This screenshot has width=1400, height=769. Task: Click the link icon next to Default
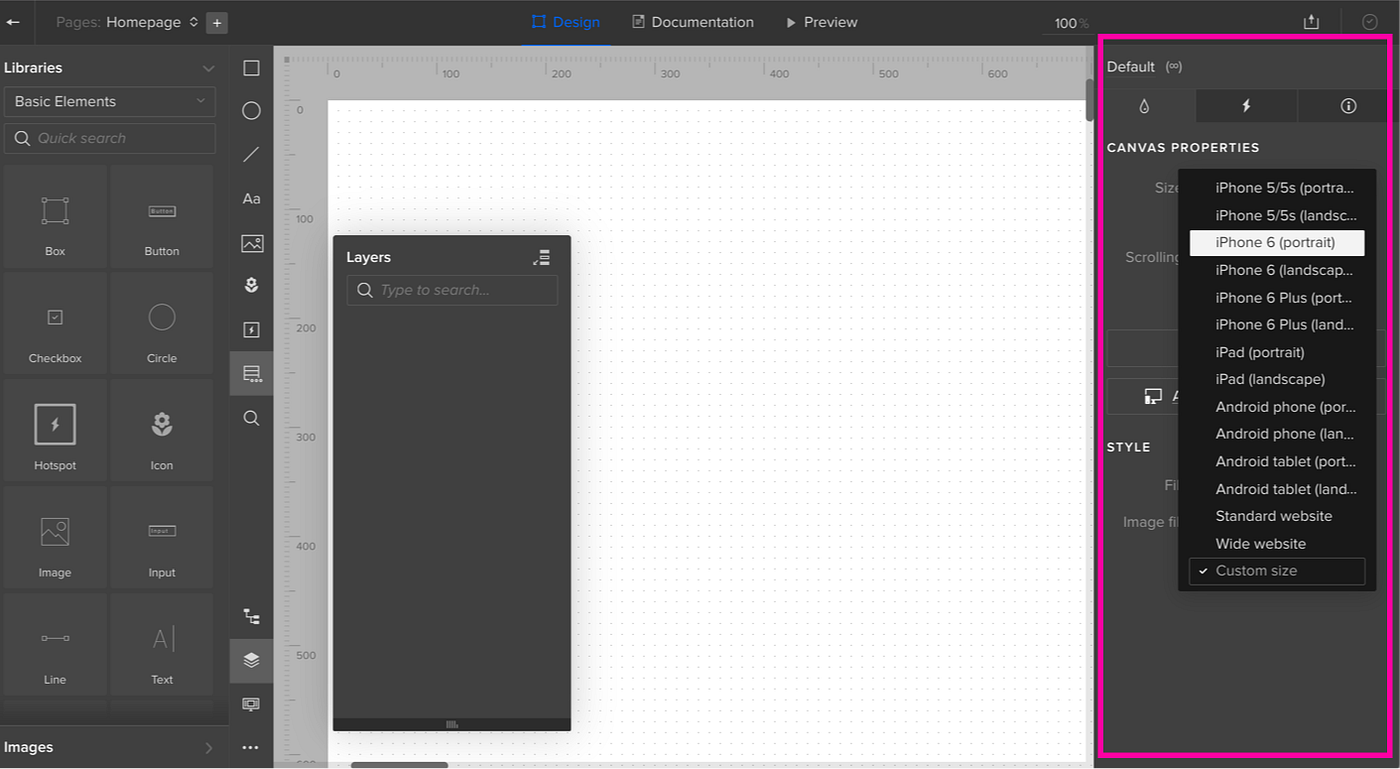click(x=1174, y=67)
